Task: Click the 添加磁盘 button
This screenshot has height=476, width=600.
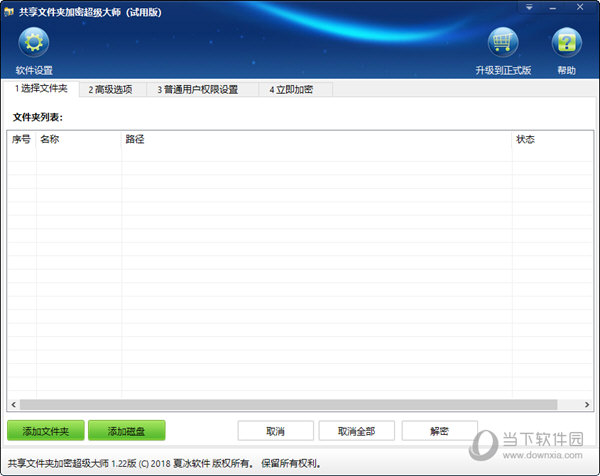Action: (127, 431)
